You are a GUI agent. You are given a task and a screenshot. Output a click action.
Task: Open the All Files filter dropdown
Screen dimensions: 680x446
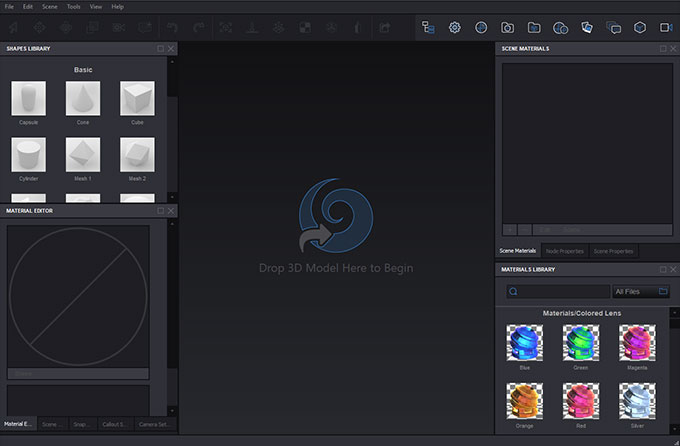tap(633, 291)
